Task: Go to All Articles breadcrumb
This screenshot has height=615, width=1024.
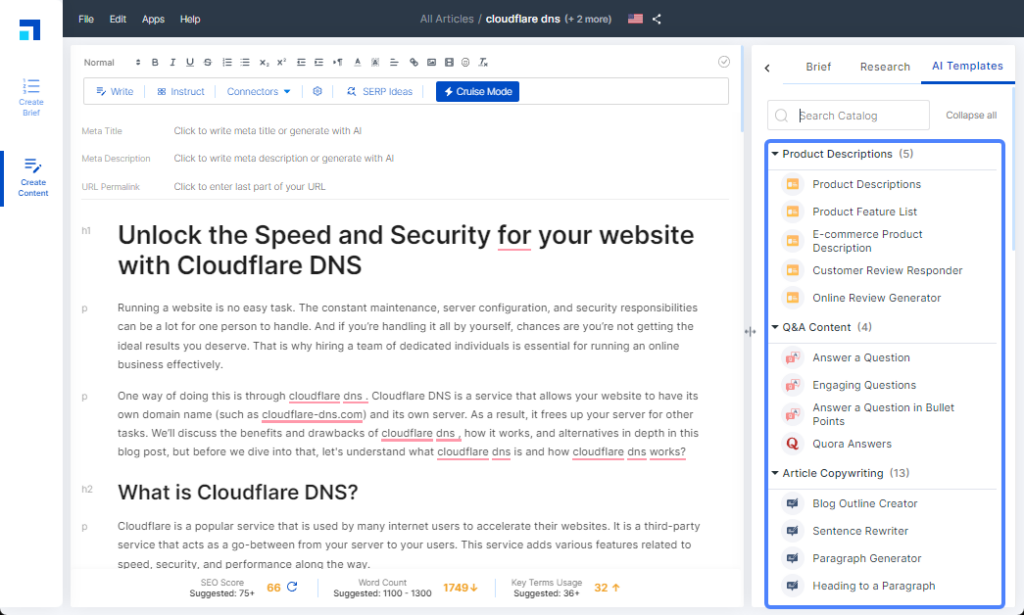Action: tap(447, 19)
